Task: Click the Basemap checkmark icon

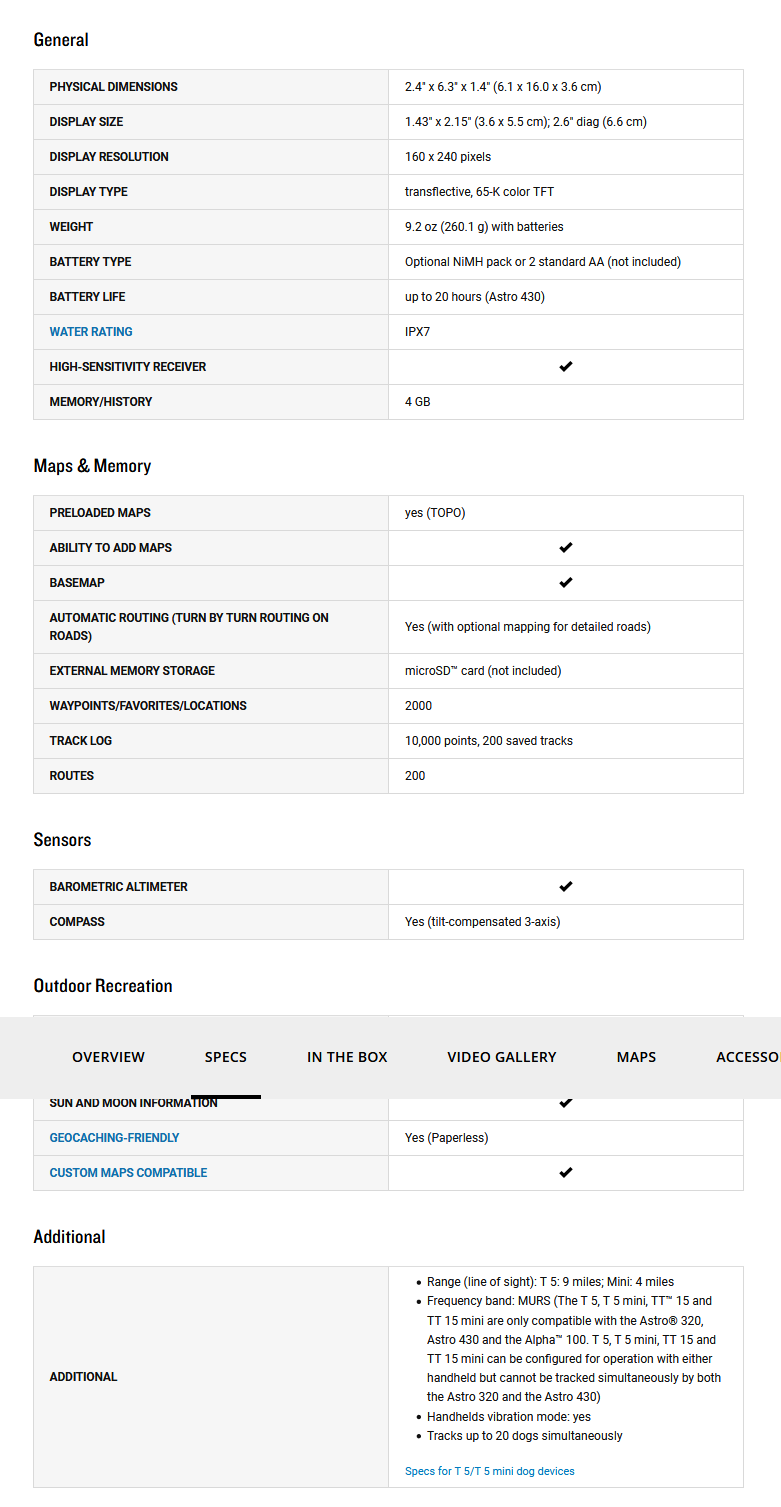Action: [x=565, y=583]
